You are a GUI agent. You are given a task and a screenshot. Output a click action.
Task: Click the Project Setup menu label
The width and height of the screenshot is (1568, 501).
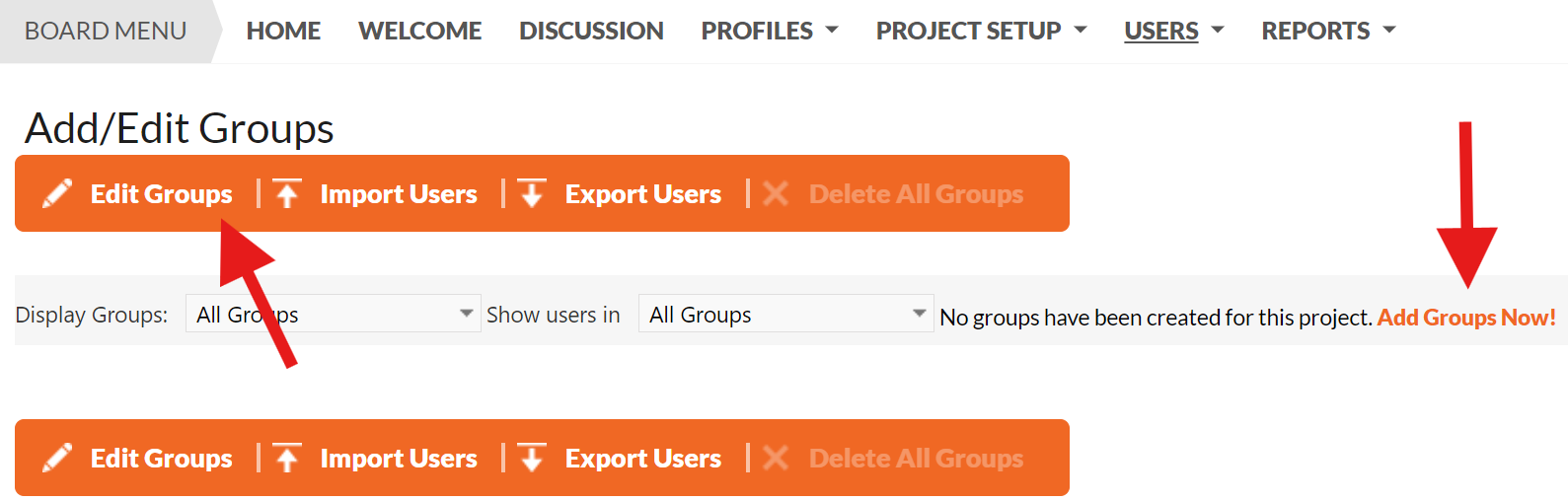click(968, 31)
